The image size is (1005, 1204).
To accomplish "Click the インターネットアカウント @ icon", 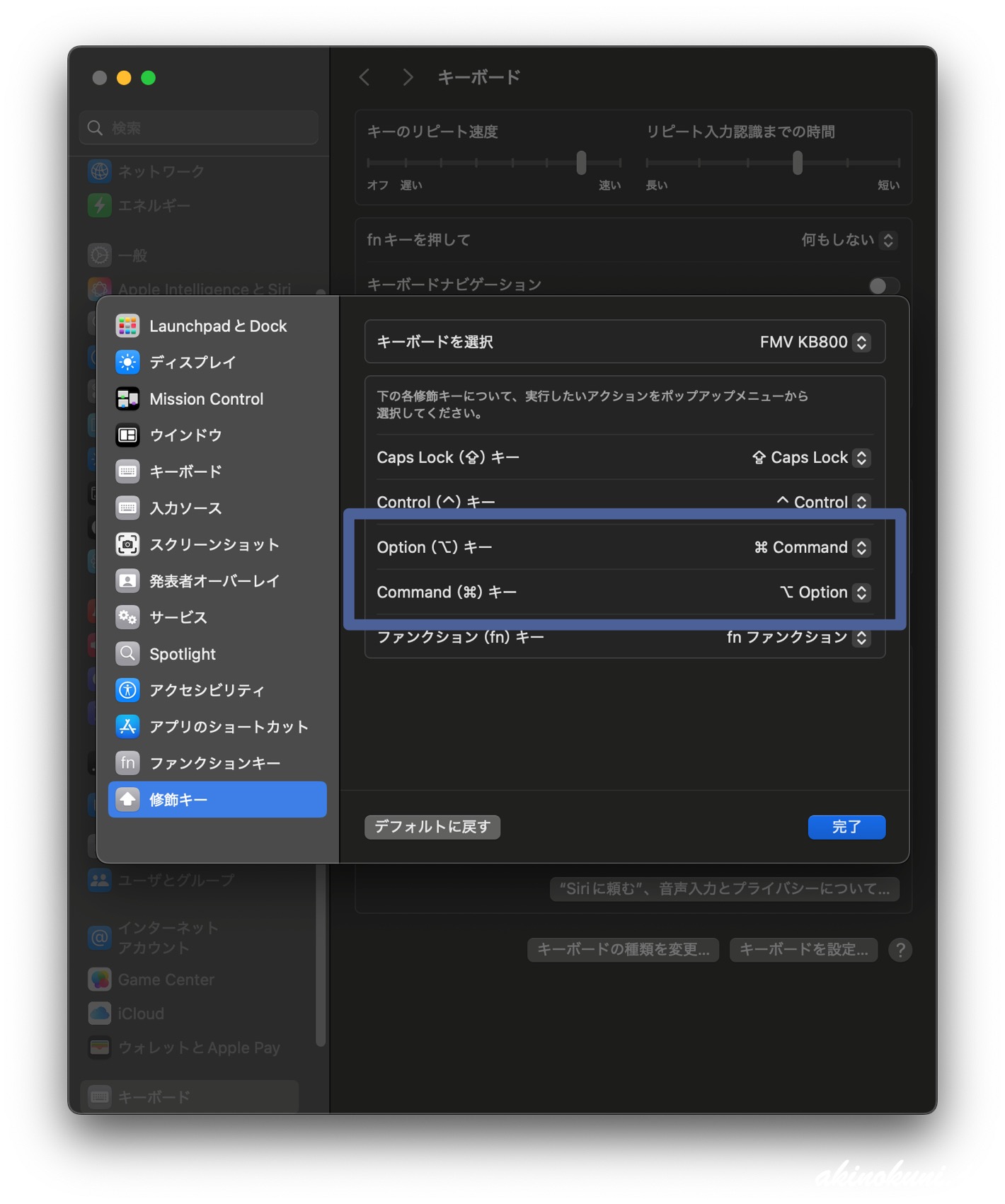I will 100,937.
